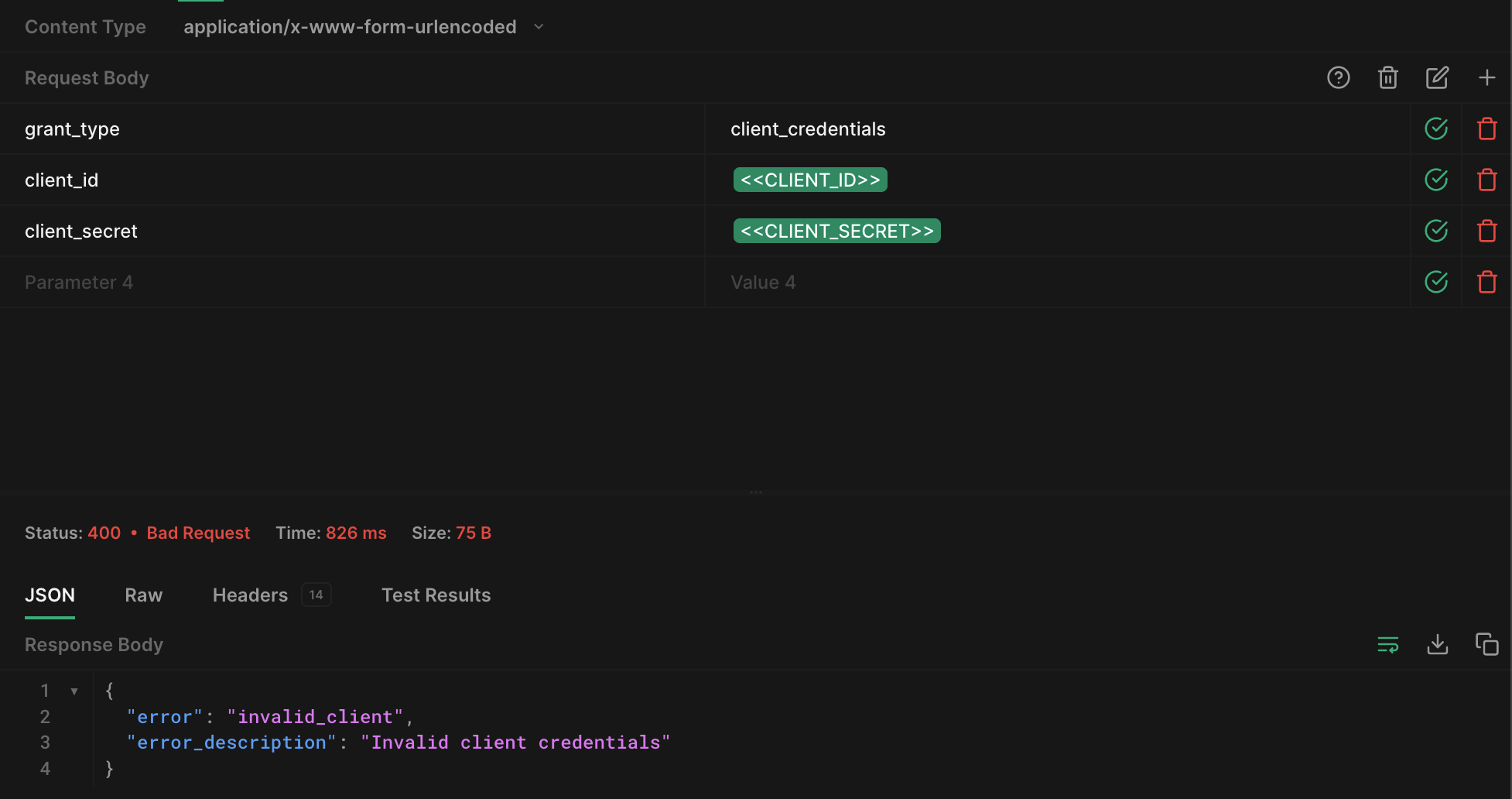Image resolution: width=1512 pixels, height=799 pixels.
Task: Select the CLIENT_SECRET environment variable chip
Action: point(836,231)
